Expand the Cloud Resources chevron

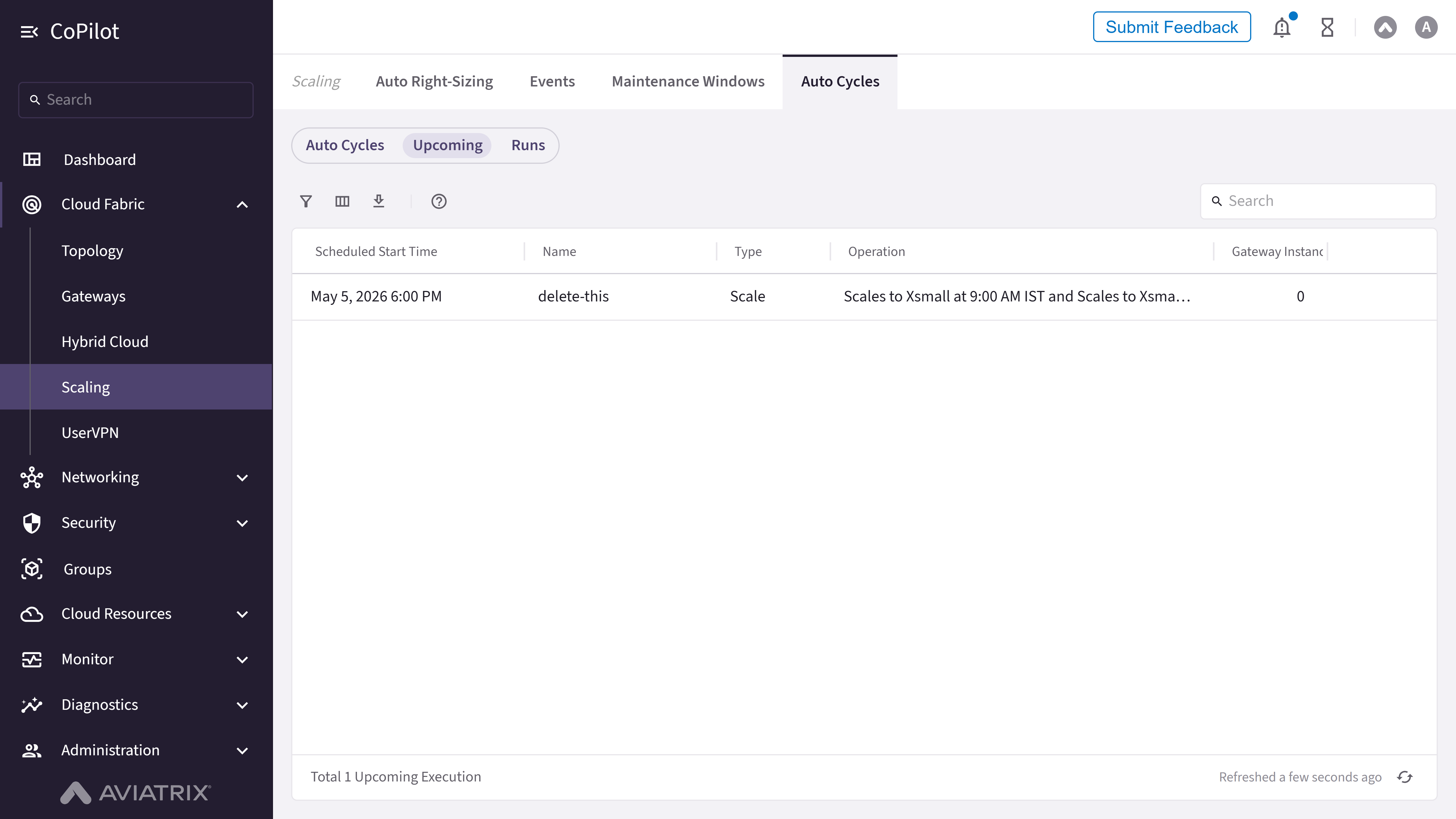point(242,614)
